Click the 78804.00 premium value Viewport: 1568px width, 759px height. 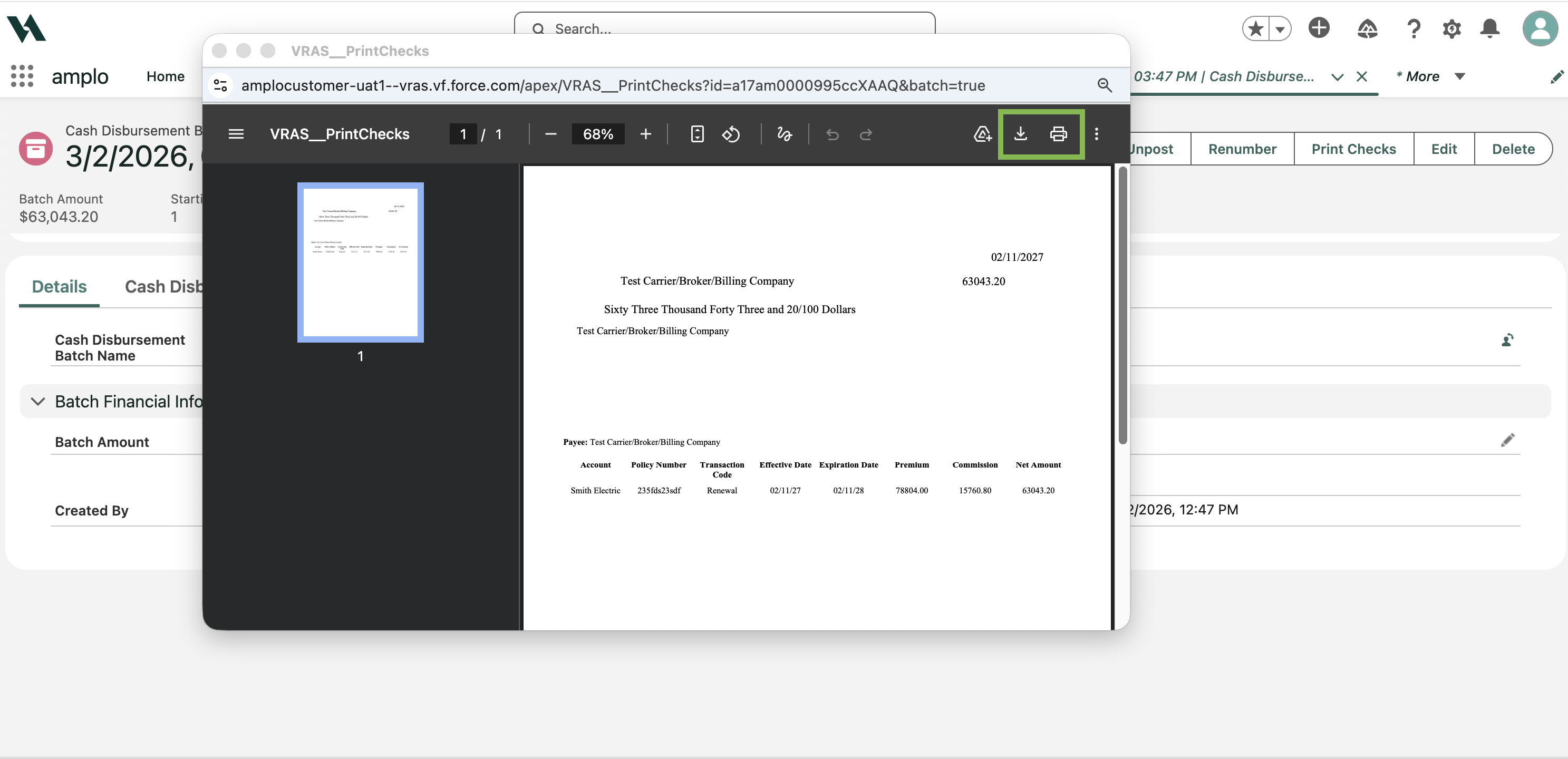[x=911, y=491]
